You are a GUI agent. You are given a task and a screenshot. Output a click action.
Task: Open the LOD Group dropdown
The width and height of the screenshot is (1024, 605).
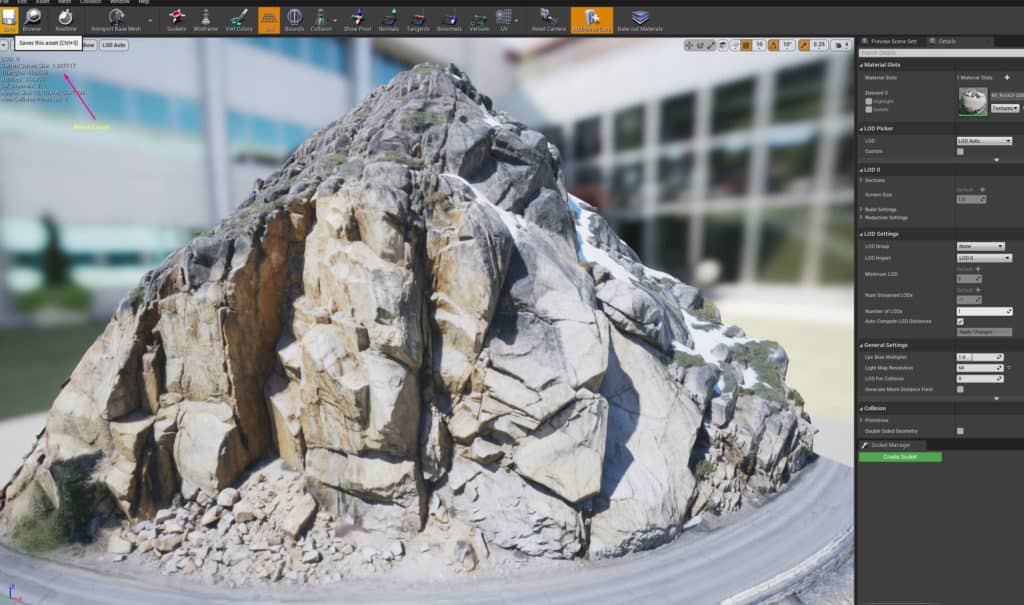pyautogui.click(x=980, y=246)
